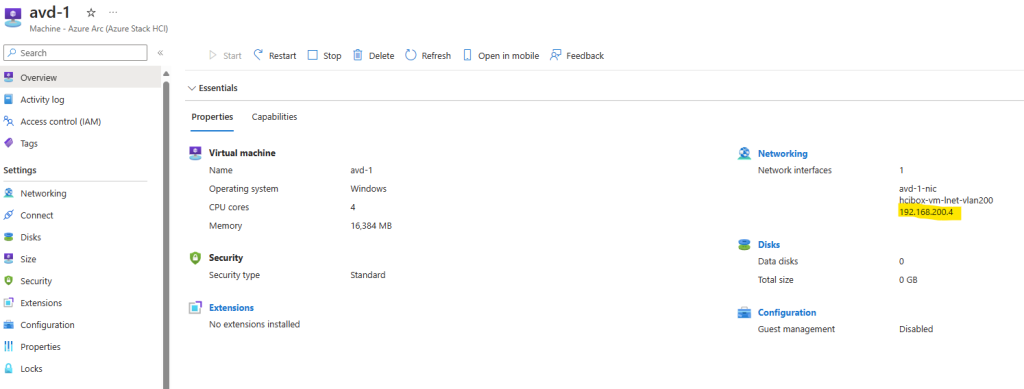Click the avd-1-nic interface name
Viewport: 1024px width, 389px height.
[918, 189]
